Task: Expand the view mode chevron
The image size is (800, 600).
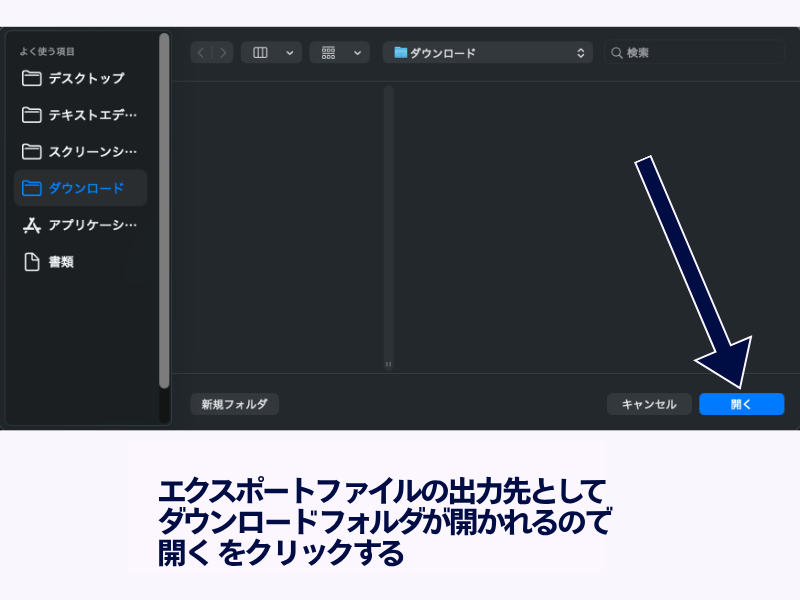Action: click(289, 53)
